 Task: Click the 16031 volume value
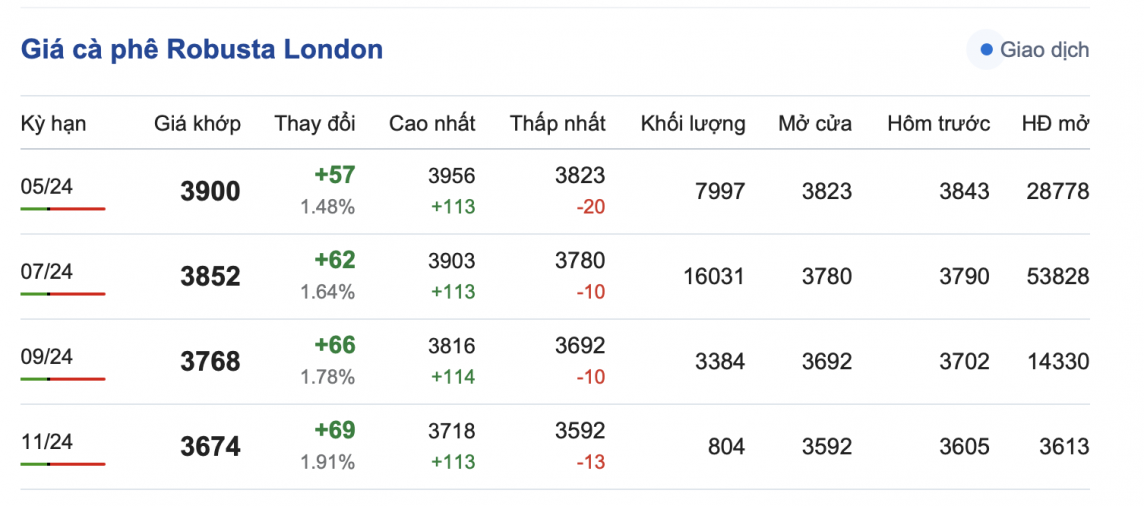coord(714,276)
